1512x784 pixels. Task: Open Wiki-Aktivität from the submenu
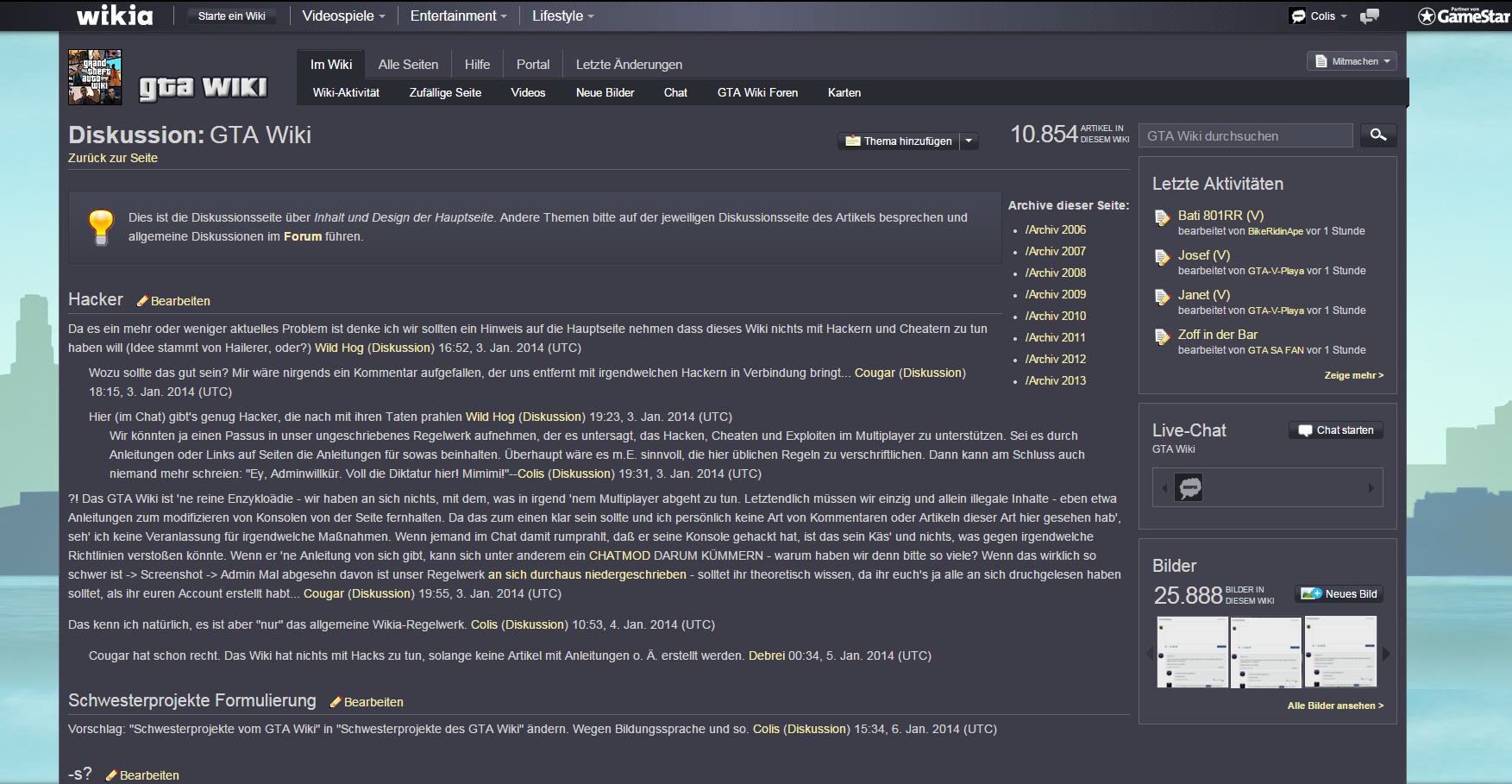(346, 92)
